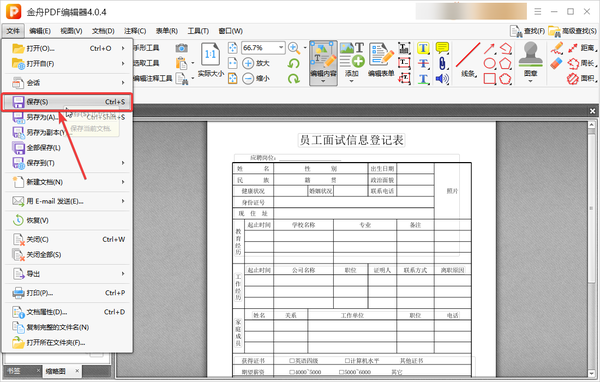Open the Form (表单) menu
This screenshot has width=600, height=382.
[166, 31]
